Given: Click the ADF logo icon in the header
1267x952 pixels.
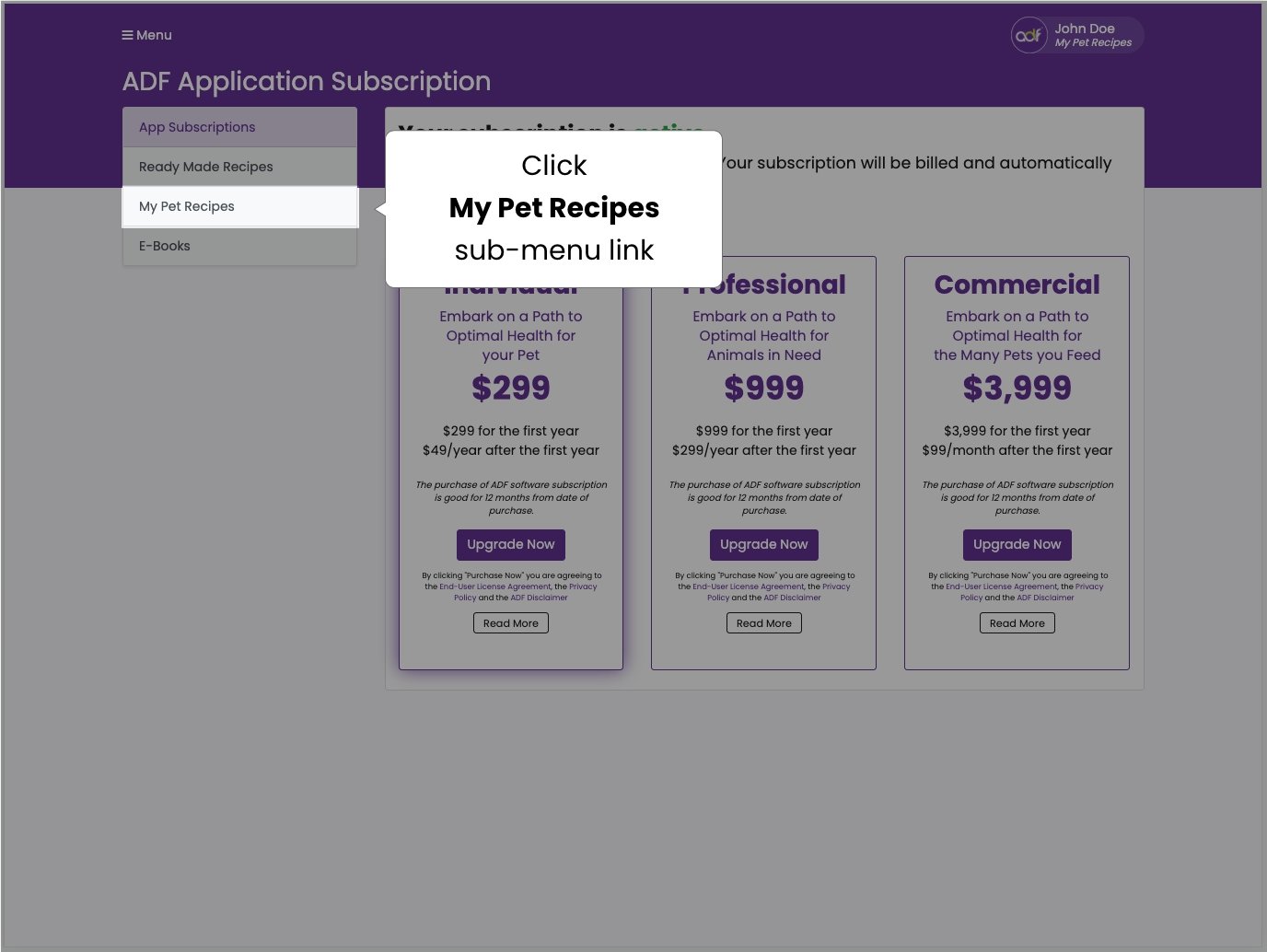Looking at the screenshot, I should 1029,35.
